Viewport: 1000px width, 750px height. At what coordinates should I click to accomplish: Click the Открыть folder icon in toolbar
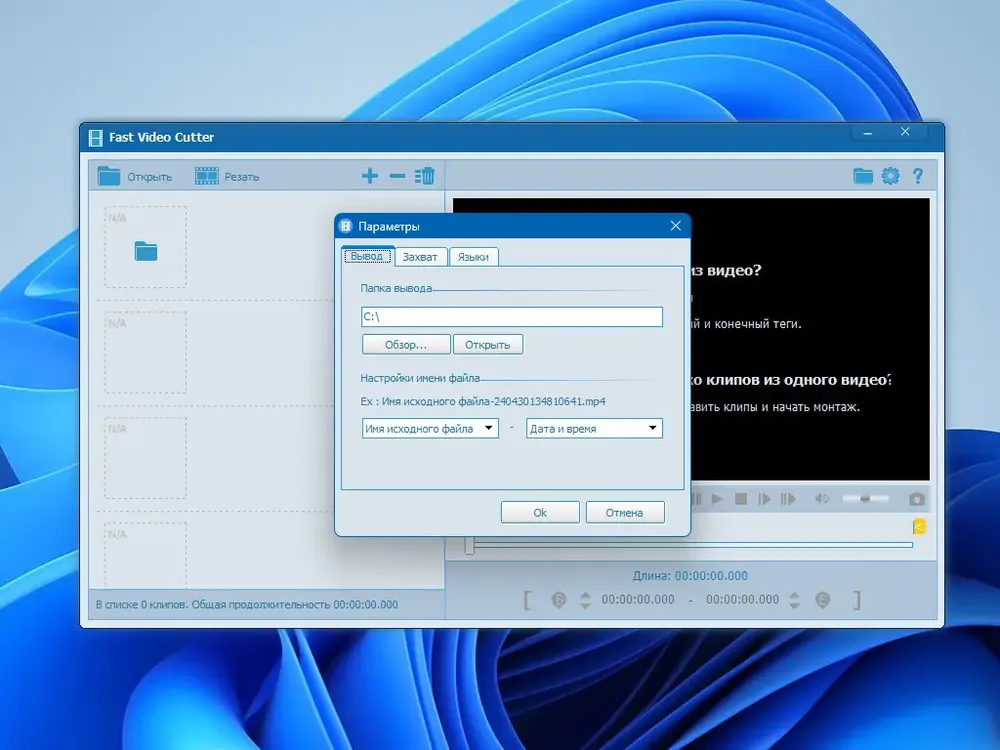(x=108, y=176)
